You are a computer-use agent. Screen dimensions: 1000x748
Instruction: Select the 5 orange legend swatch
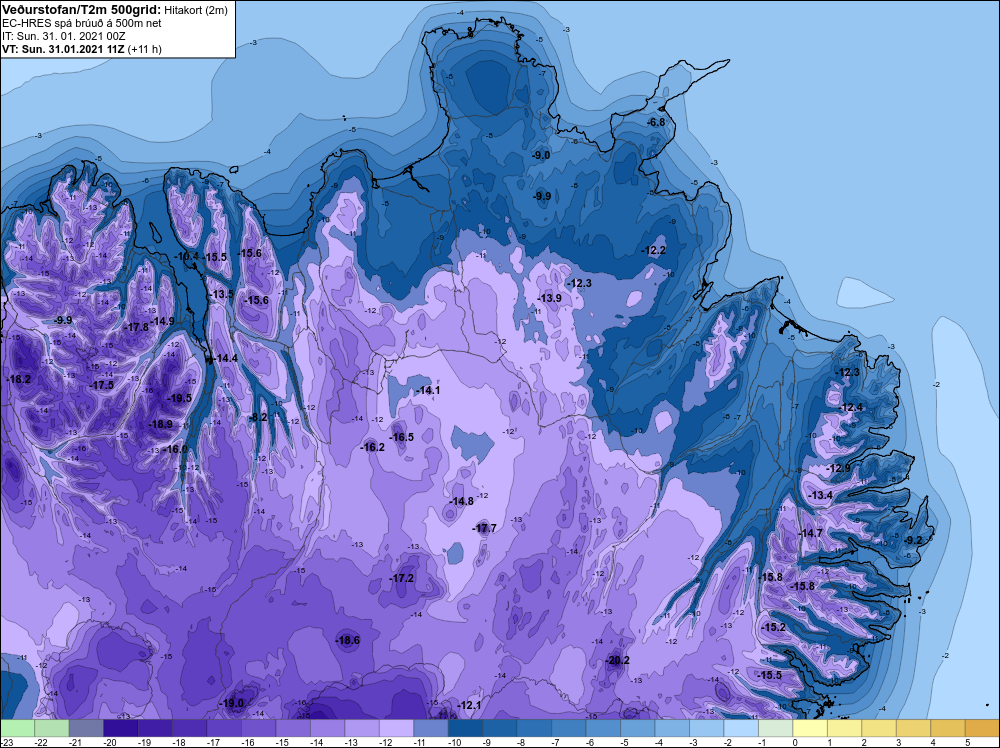(982, 728)
